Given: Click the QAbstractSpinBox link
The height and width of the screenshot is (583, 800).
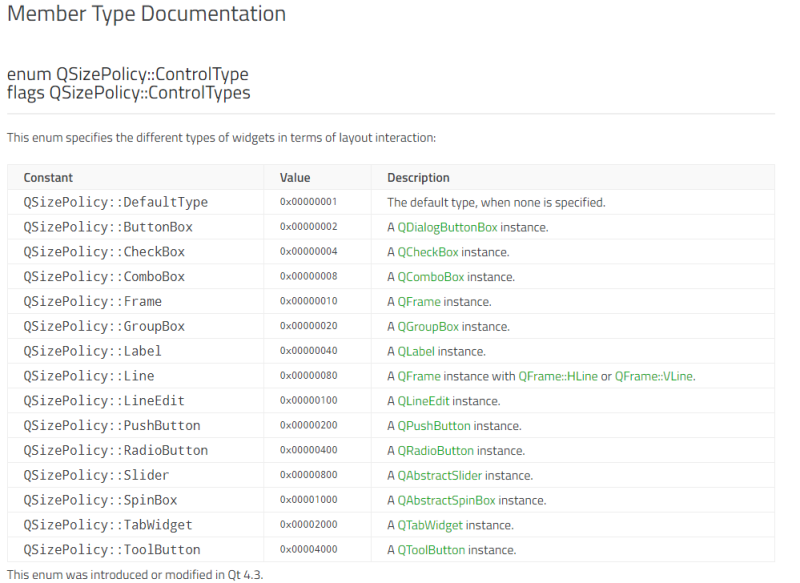Looking at the screenshot, I should pos(446,500).
